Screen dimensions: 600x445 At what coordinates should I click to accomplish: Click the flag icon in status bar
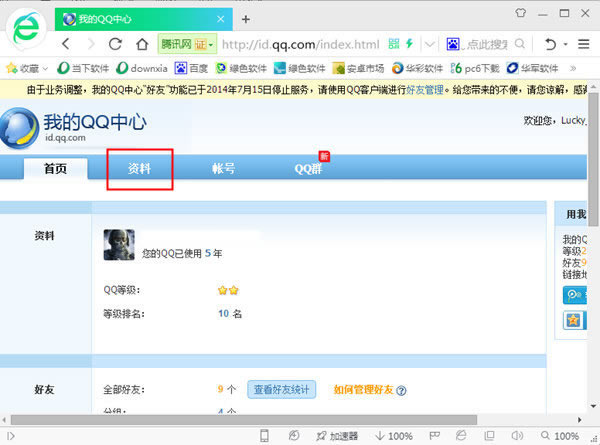(434, 435)
